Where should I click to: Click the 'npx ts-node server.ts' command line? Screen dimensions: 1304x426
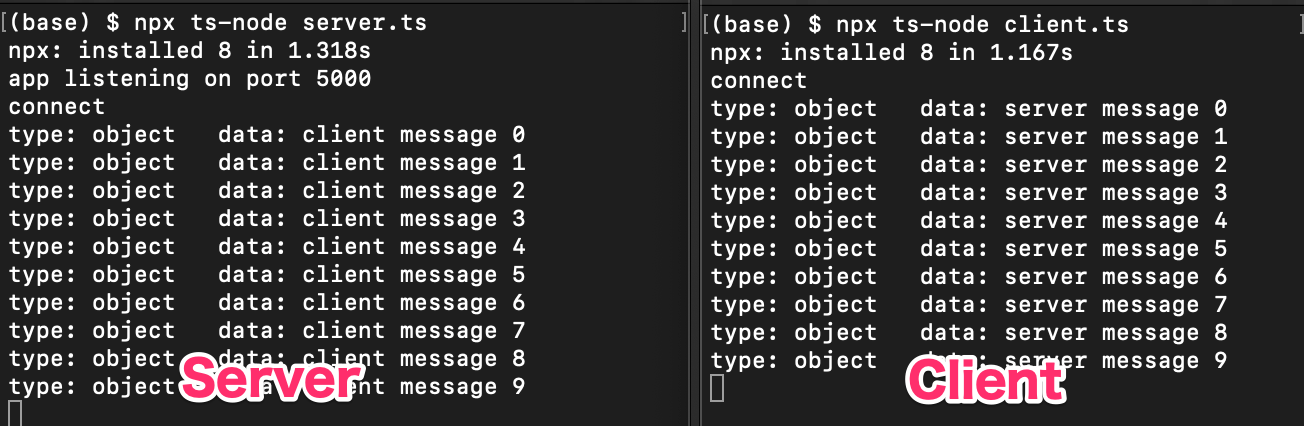218,22
